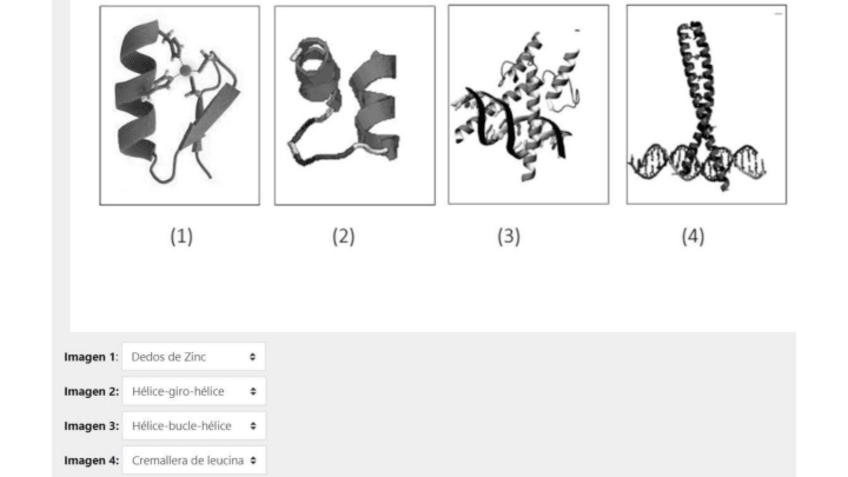The width and height of the screenshot is (848, 477).
Task: Click the Imagen 1 label
Action: (91, 357)
